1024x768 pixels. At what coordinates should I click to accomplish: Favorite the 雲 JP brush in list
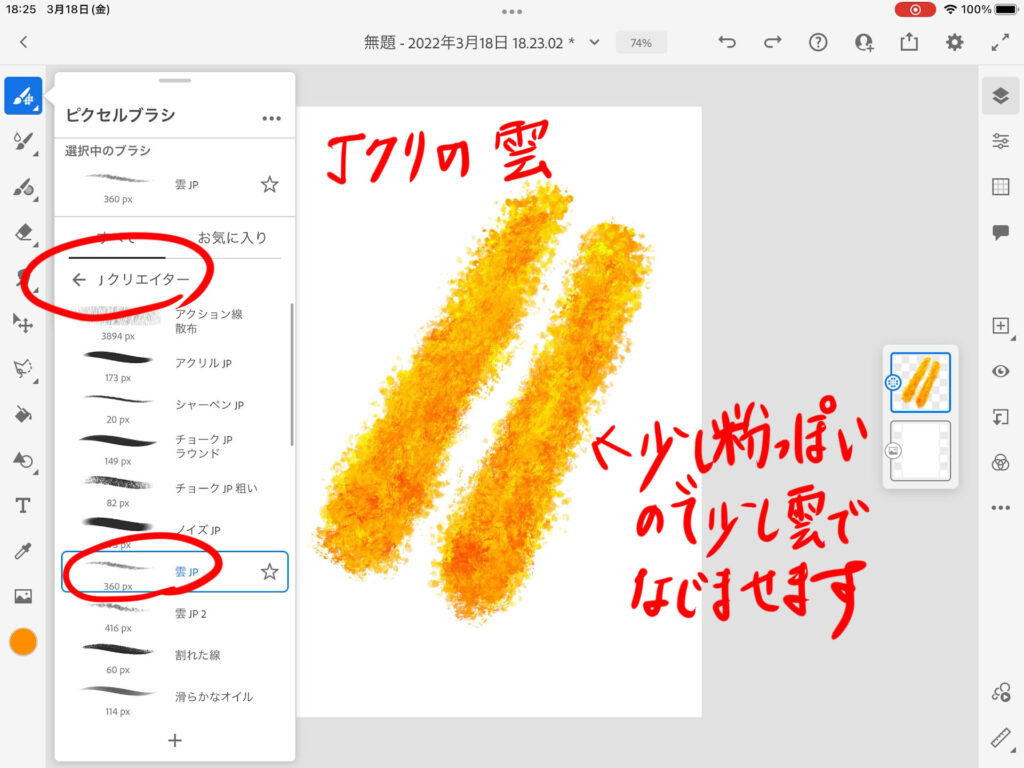(x=269, y=572)
